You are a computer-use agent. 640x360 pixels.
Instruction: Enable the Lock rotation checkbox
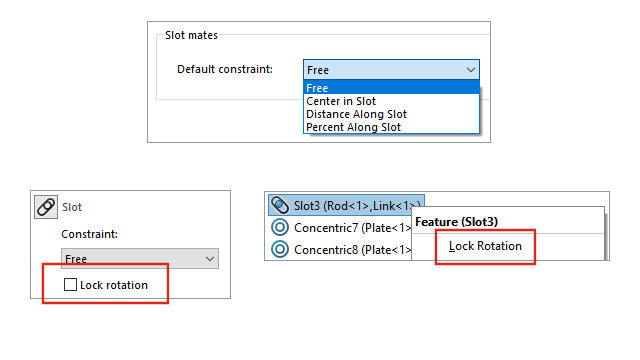pyautogui.click(x=70, y=284)
